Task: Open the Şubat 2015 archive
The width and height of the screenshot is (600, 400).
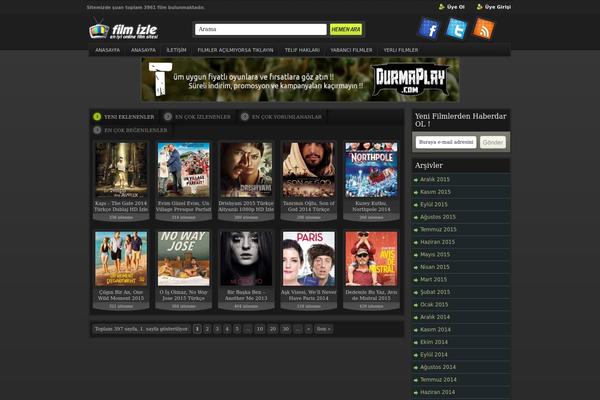Action: click(x=435, y=292)
